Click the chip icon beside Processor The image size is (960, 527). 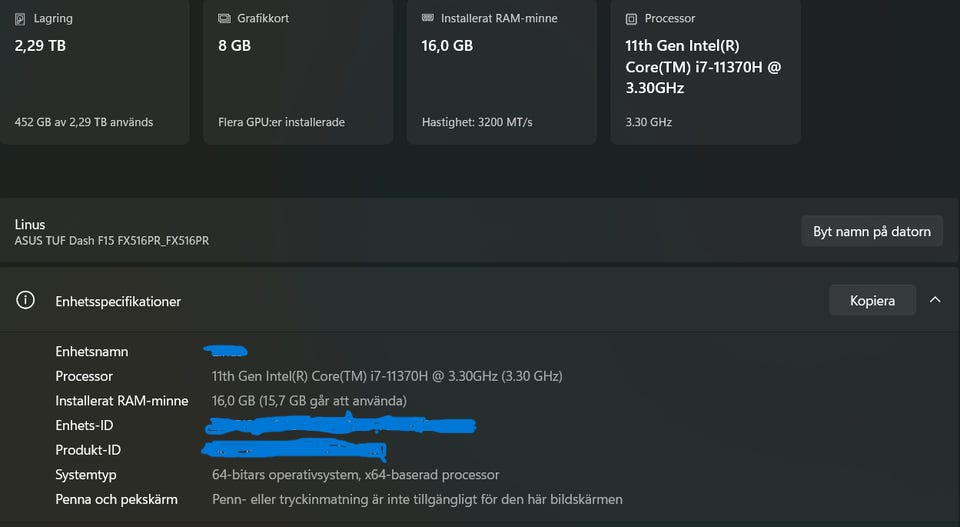(x=631, y=19)
